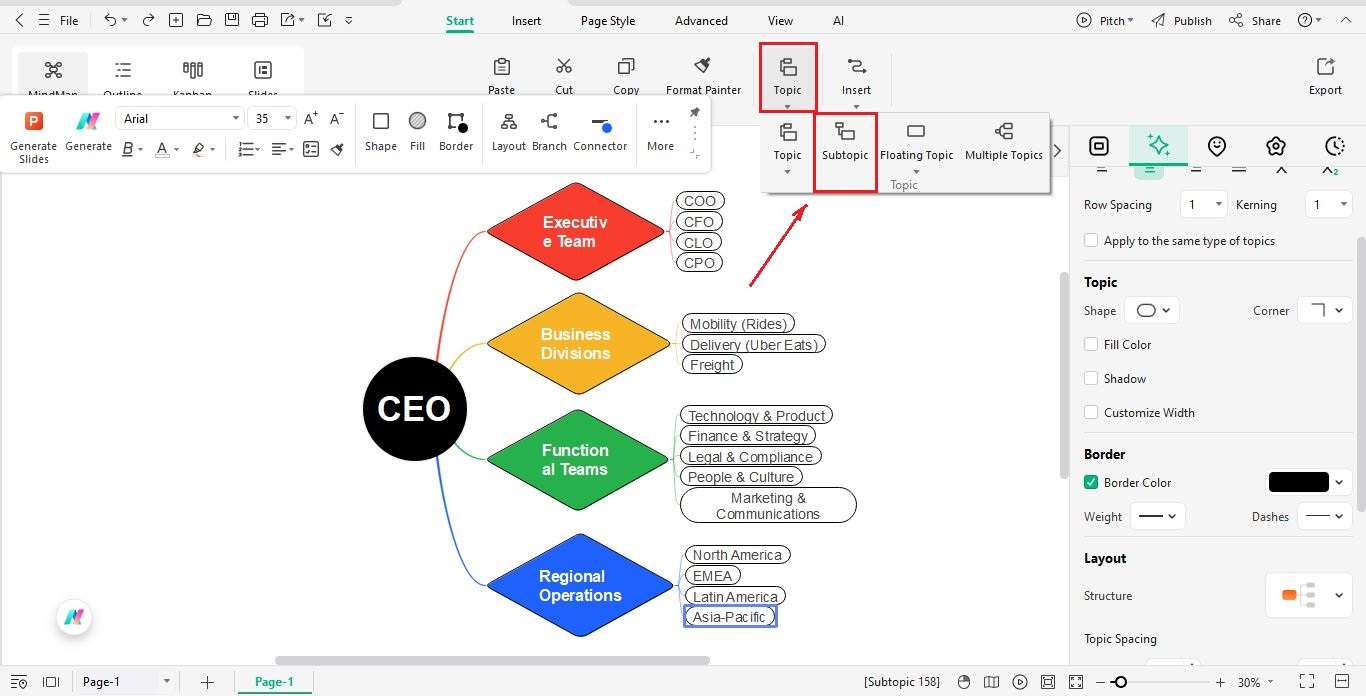Click the Print icon

(260, 20)
